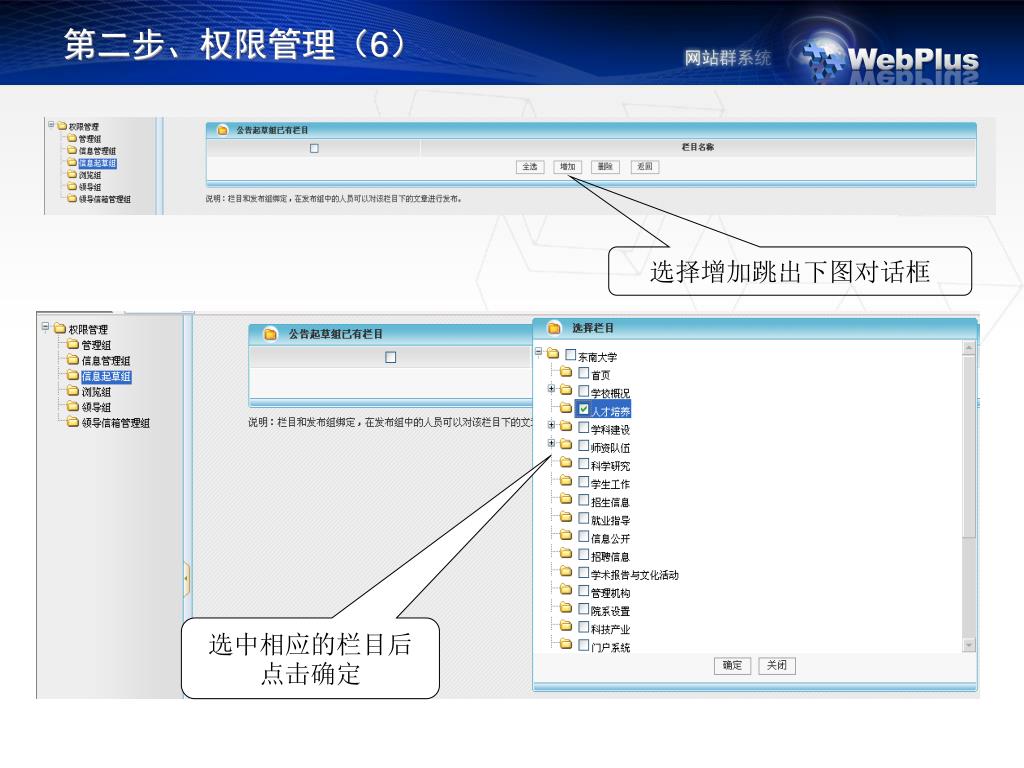Click the WebPlus logo

click(x=888, y=58)
